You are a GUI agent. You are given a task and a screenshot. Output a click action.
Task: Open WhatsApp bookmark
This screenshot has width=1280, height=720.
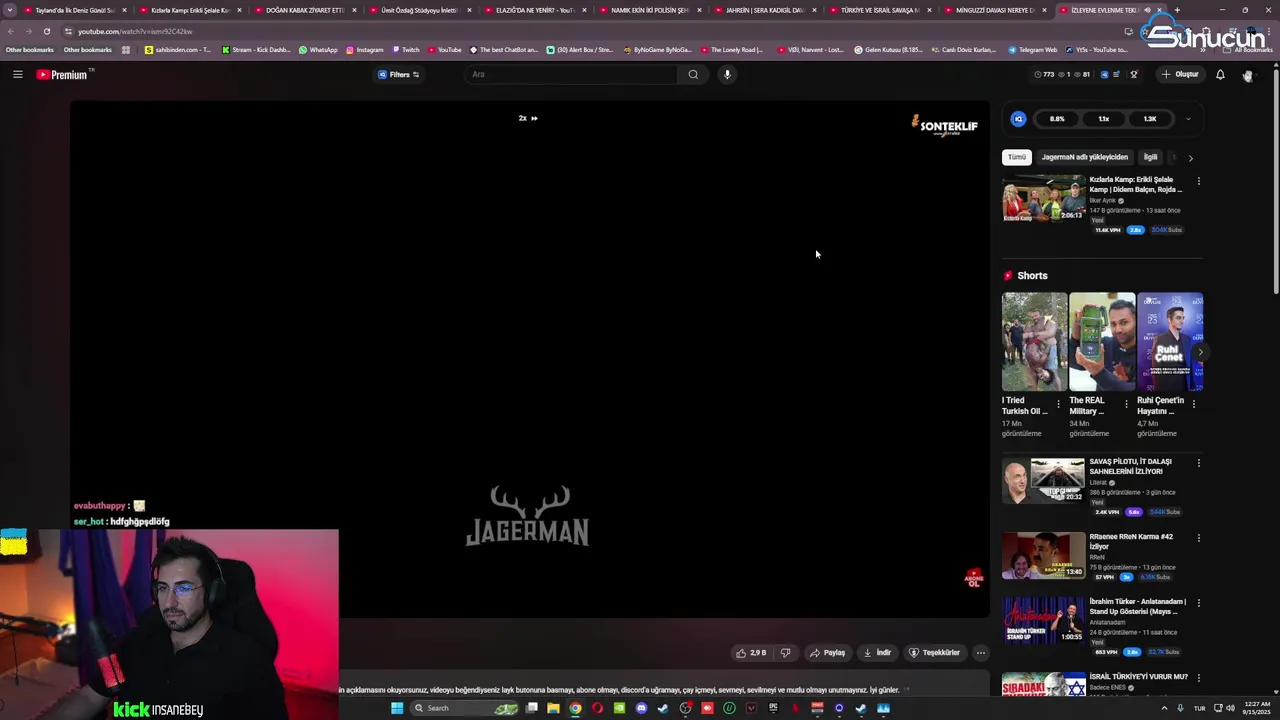pos(318,50)
